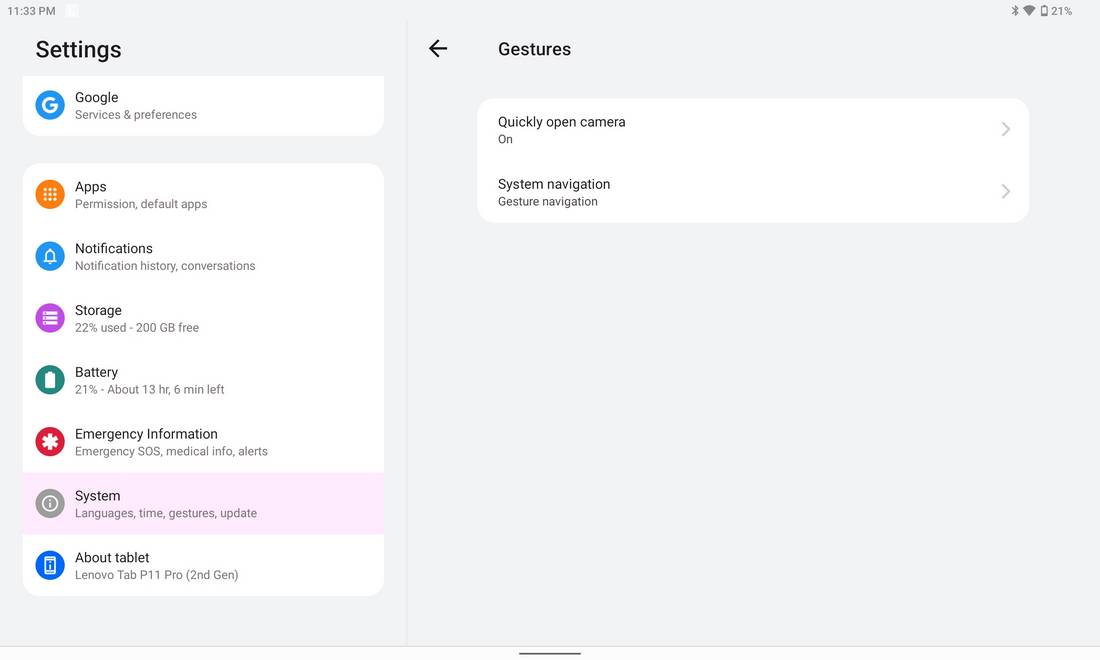Image resolution: width=1100 pixels, height=660 pixels.
Task: Tap the Wi-Fi status bar icon
Action: pyautogui.click(x=1029, y=11)
